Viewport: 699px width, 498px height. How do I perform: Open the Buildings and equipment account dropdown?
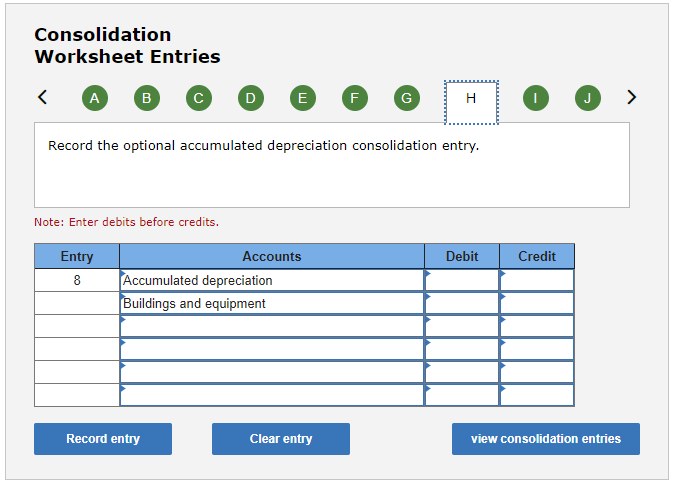tap(272, 304)
